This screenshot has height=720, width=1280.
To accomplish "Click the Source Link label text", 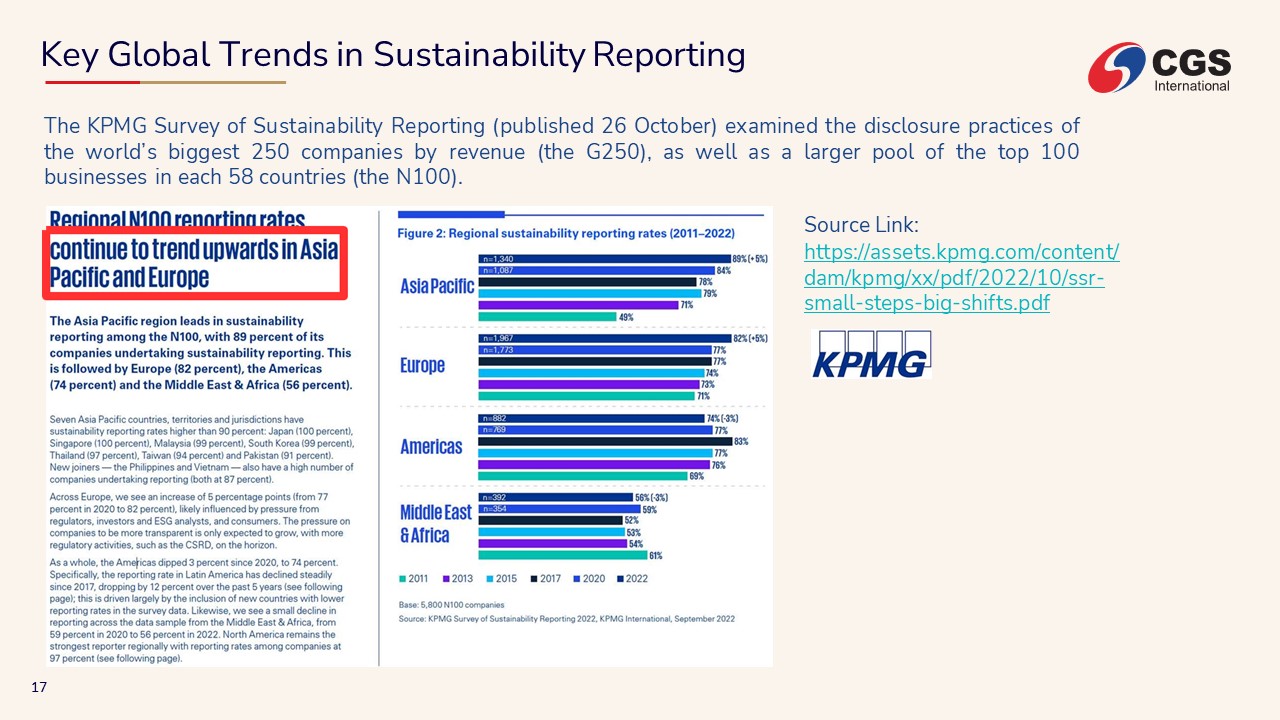I will coord(860,224).
